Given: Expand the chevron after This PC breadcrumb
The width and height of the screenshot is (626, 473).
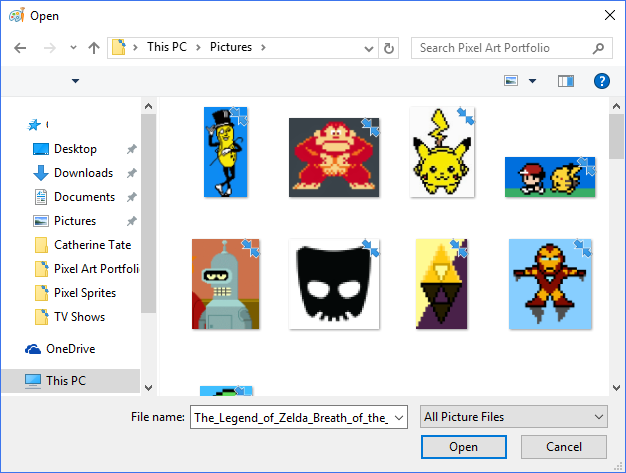Looking at the screenshot, I should click(198, 47).
